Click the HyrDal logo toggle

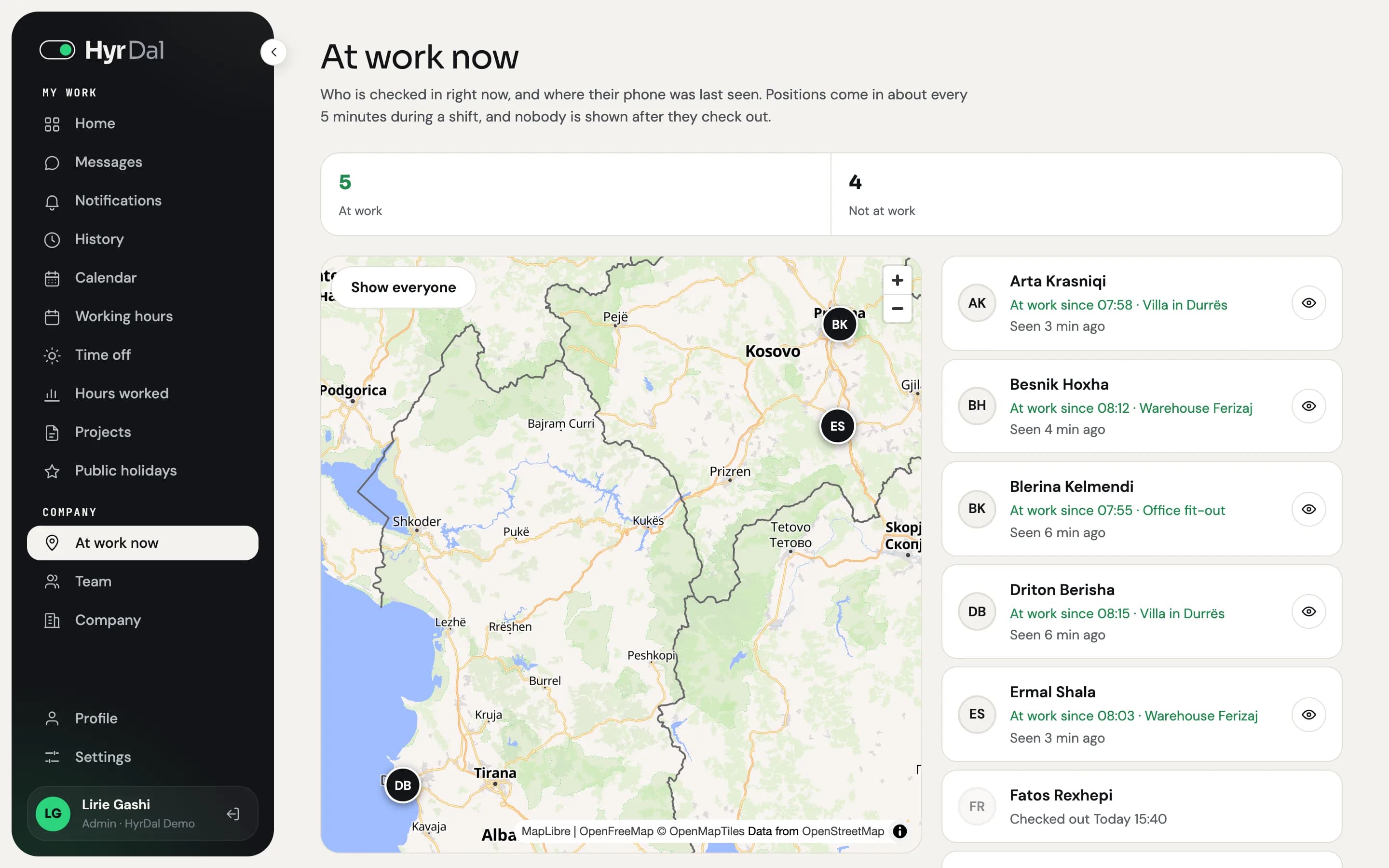57,50
